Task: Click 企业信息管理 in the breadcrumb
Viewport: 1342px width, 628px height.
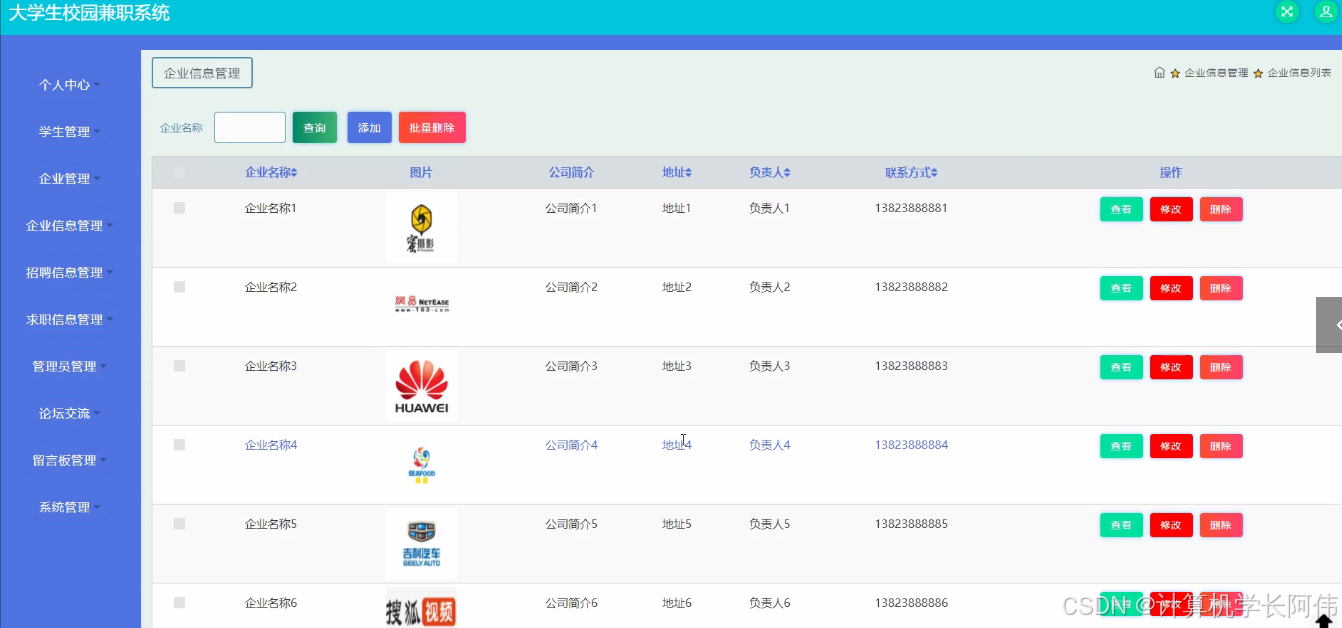Action: pyautogui.click(x=1216, y=73)
